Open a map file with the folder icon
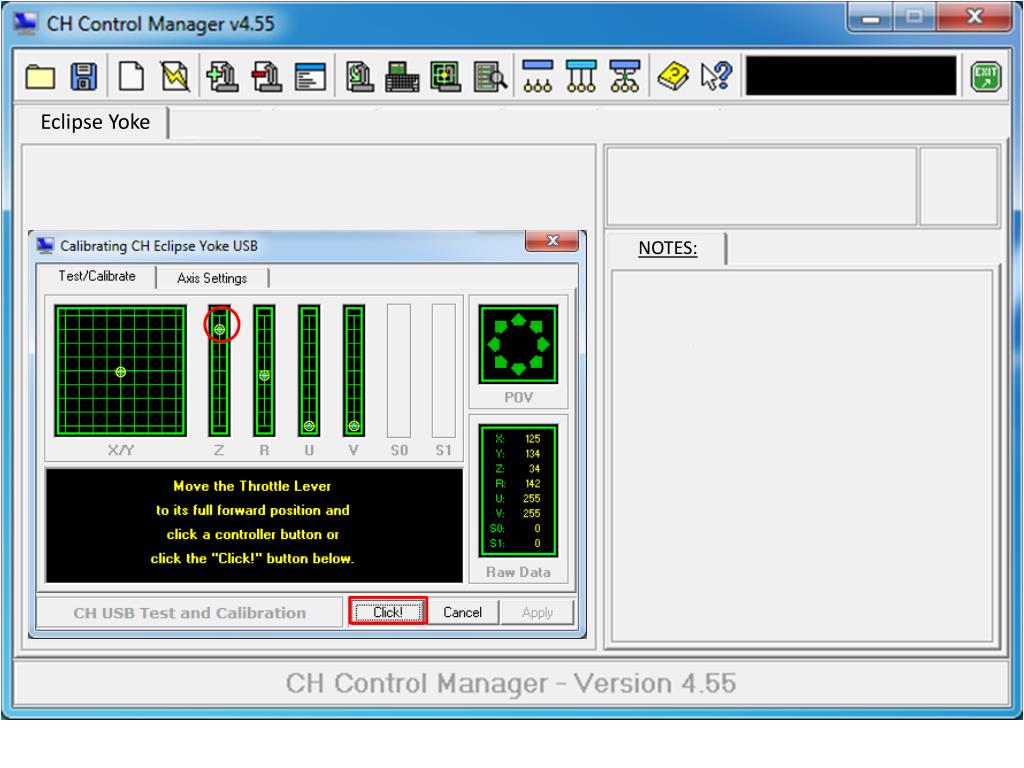Screen dimensions: 1024x768 tap(40, 76)
